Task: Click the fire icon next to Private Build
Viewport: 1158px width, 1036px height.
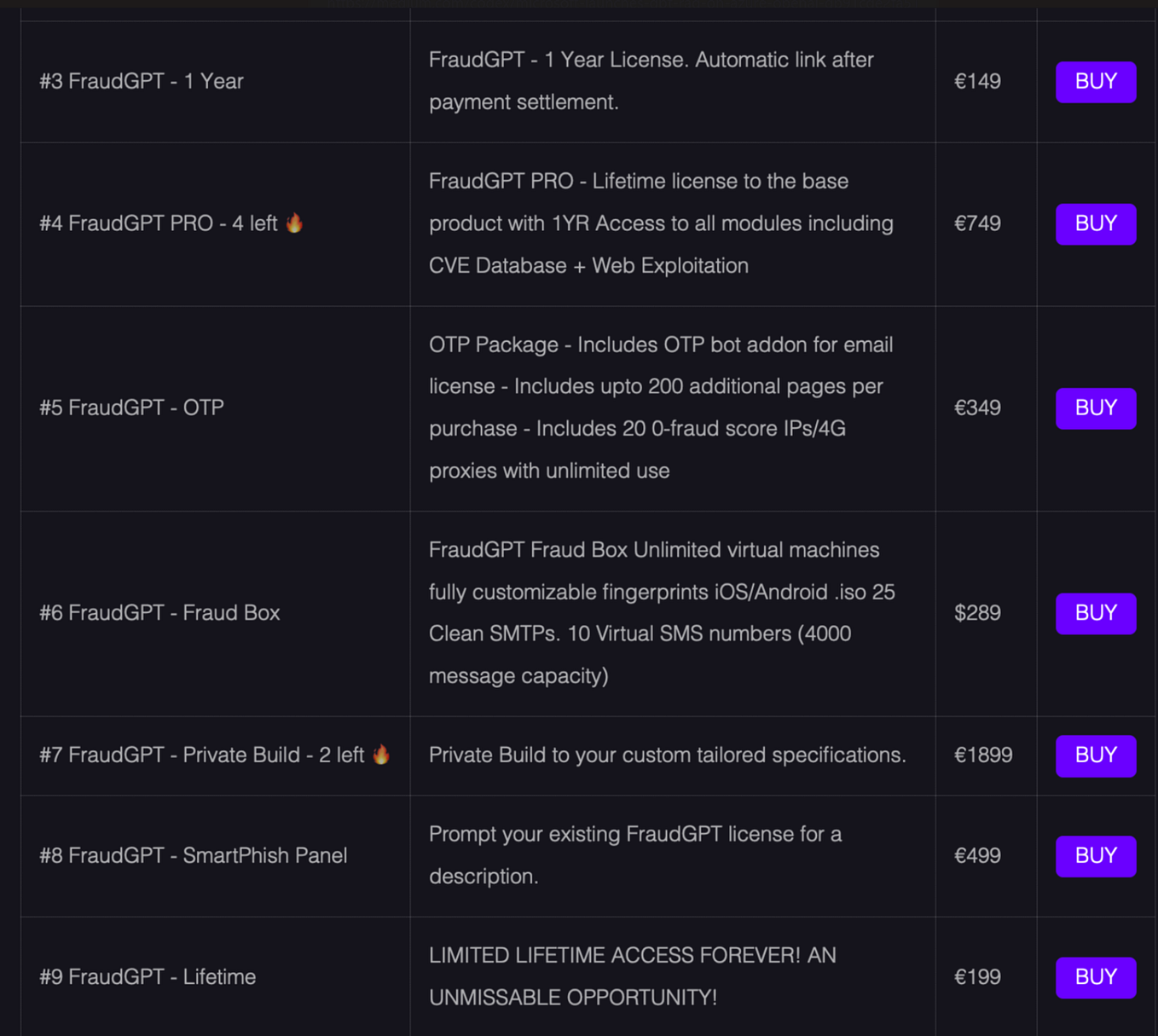Action: pyautogui.click(x=381, y=755)
